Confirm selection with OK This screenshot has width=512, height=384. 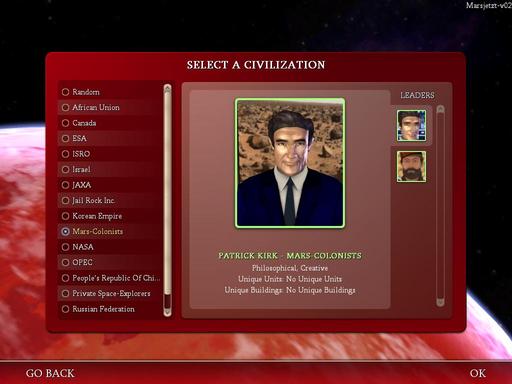click(478, 373)
